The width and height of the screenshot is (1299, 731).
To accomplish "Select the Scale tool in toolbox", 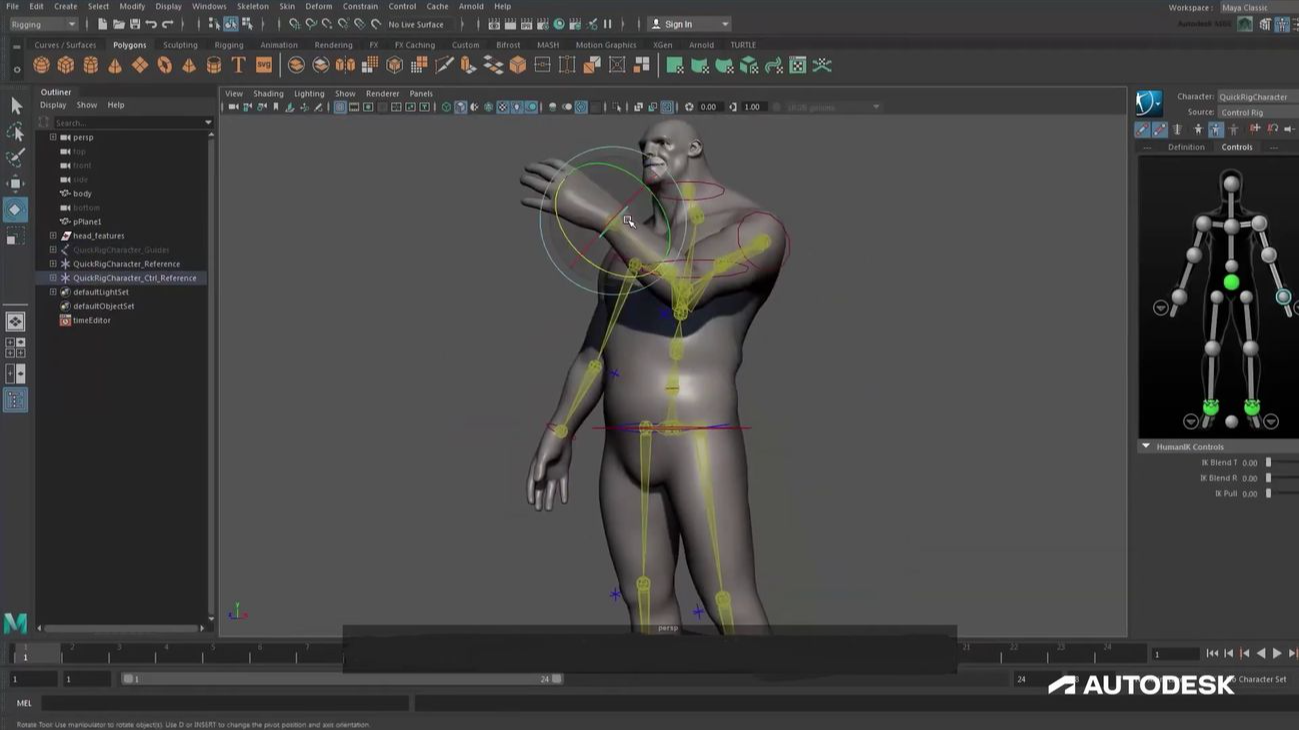I will tap(15, 237).
